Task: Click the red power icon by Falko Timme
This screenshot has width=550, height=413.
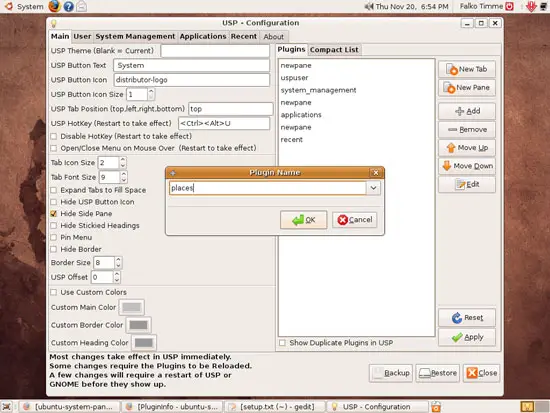Action: (509, 6)
